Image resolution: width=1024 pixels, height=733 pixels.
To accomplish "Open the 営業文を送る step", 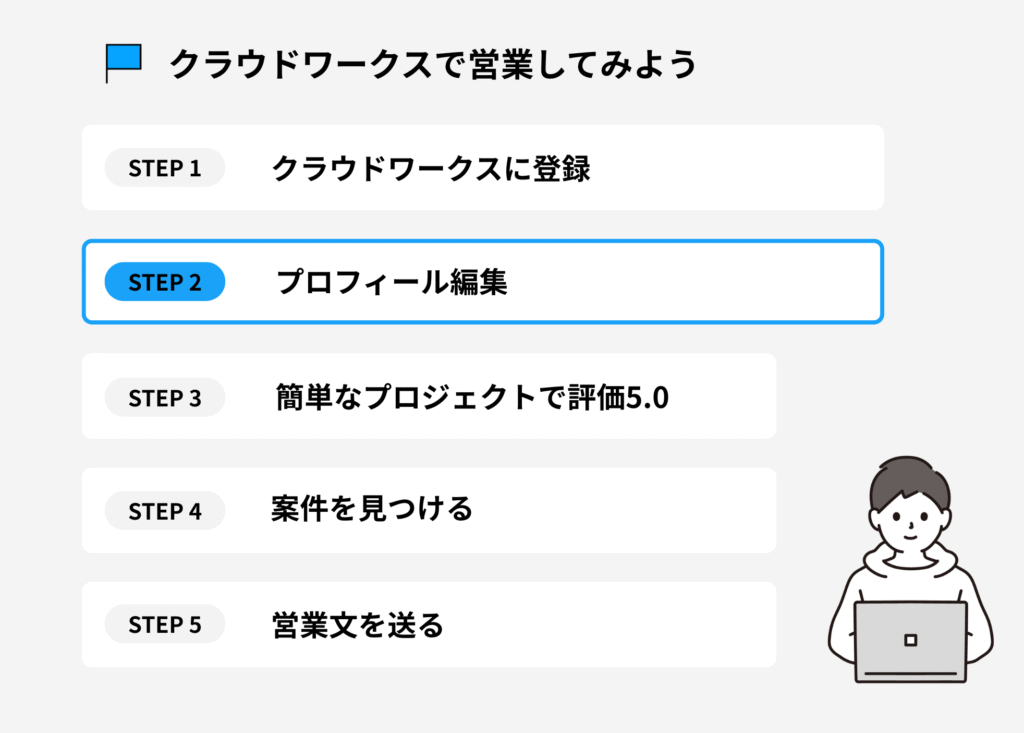I will tap(357, 626).
